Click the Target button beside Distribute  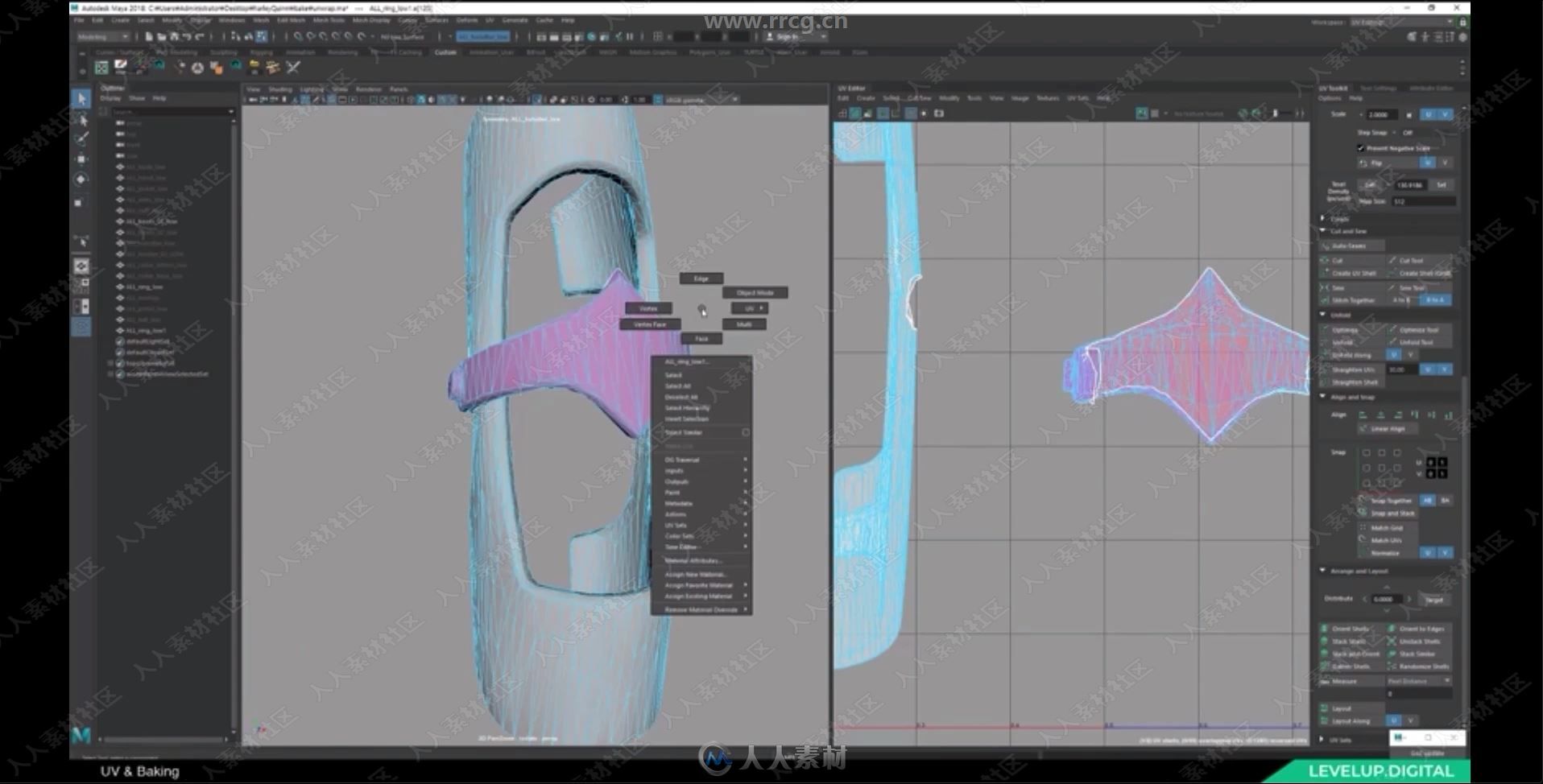point(1434,599)
